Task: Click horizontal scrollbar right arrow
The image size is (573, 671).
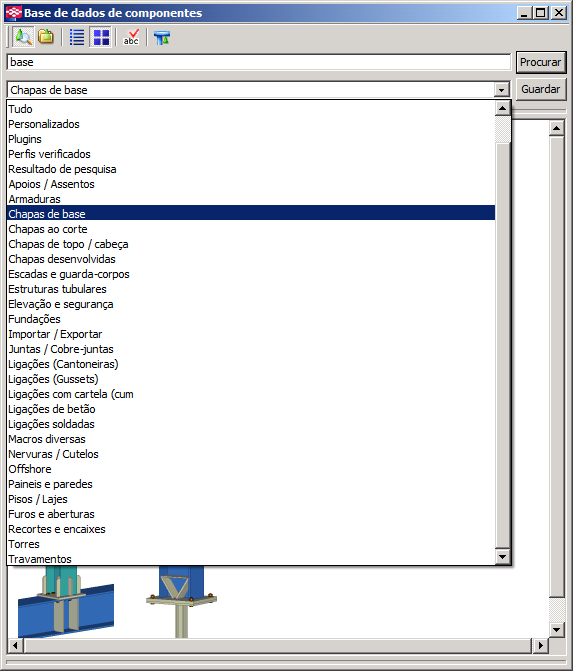Action: click(x=540, y=645)
